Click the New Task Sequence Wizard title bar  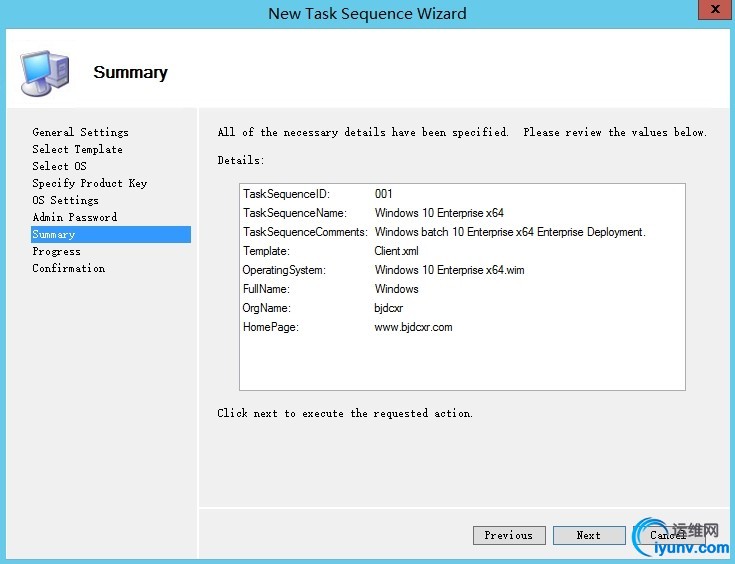[x=368, y=13]
